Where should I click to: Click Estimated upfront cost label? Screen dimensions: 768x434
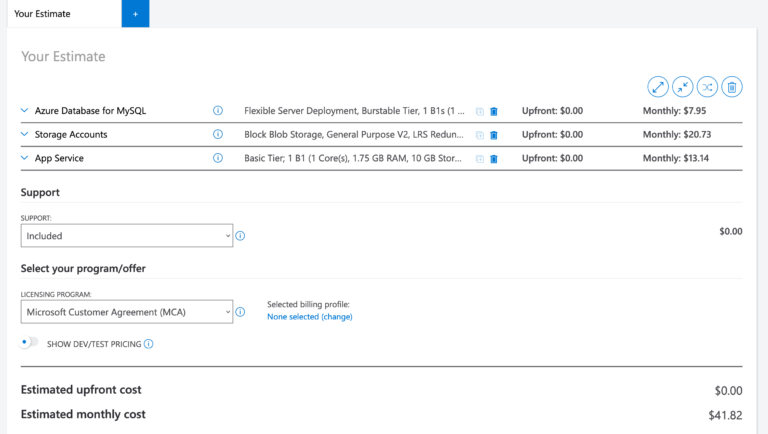click(81, 390)
